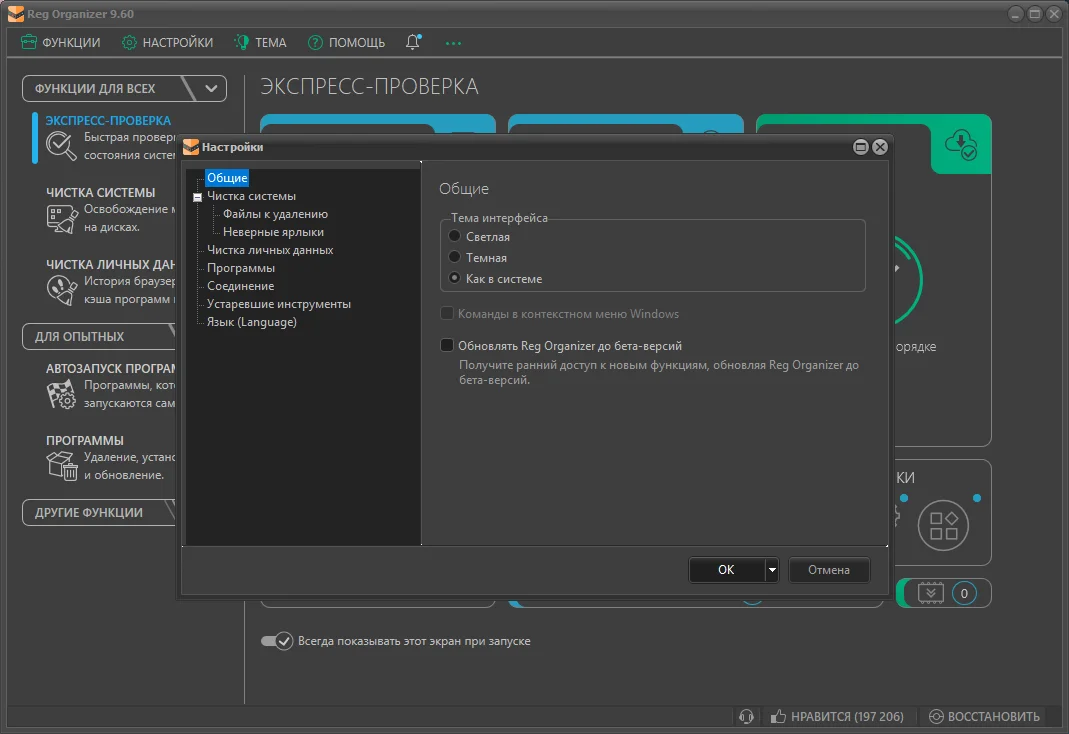
Task: Collapse the ФУНКЦИИ ДЛЯ ВСЕХ section
Action: pos(211,88)
